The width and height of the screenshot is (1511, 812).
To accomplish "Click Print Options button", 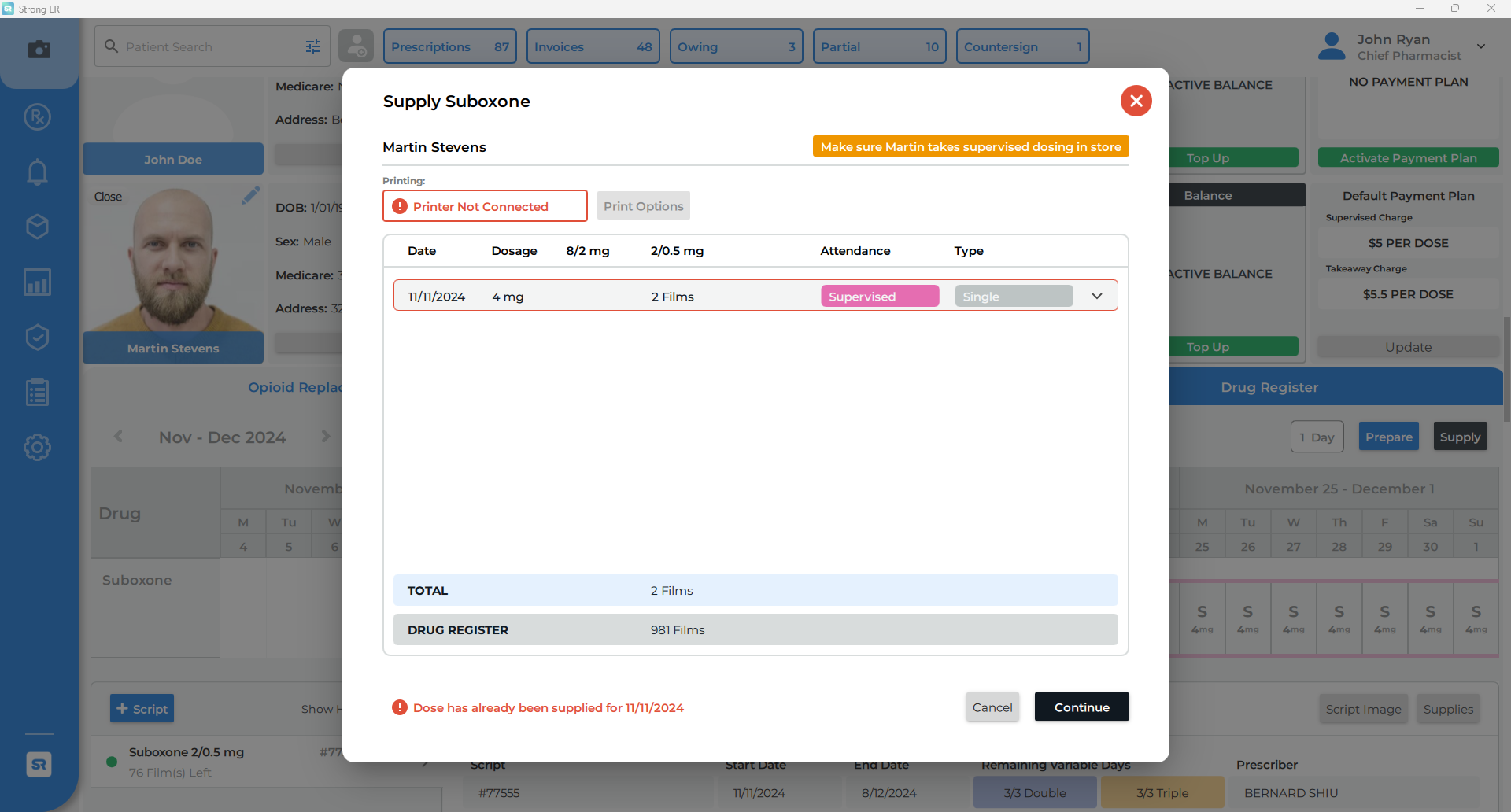I will tap(643, 206).
